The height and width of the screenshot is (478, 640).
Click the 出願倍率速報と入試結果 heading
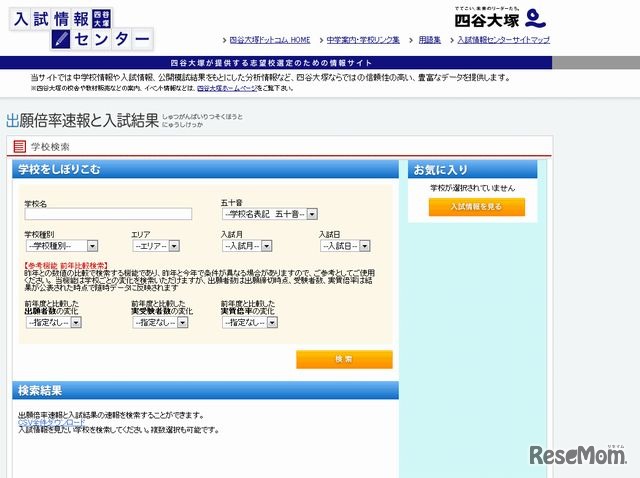tap(82, 121)
